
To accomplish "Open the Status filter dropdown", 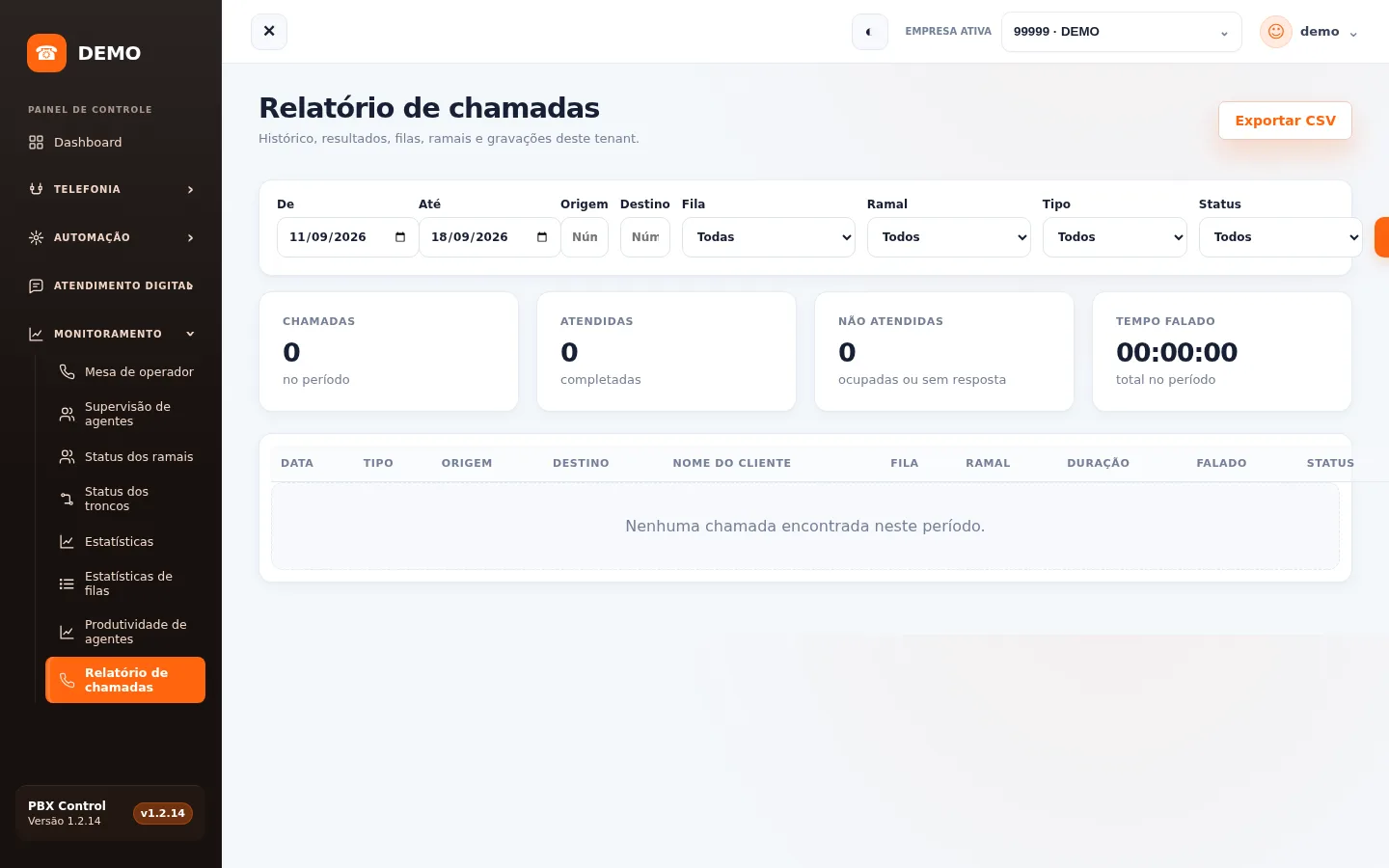I will (x=1281, y=237).
